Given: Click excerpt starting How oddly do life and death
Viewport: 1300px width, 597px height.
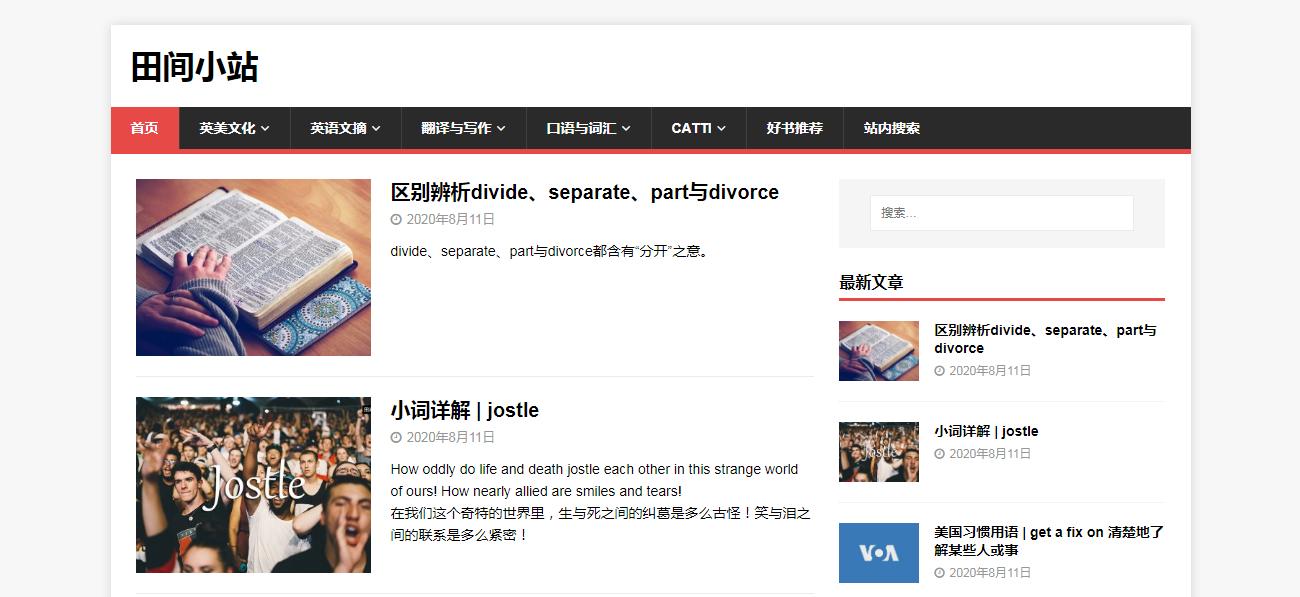Looking at the screenshot, I should 594,480.
